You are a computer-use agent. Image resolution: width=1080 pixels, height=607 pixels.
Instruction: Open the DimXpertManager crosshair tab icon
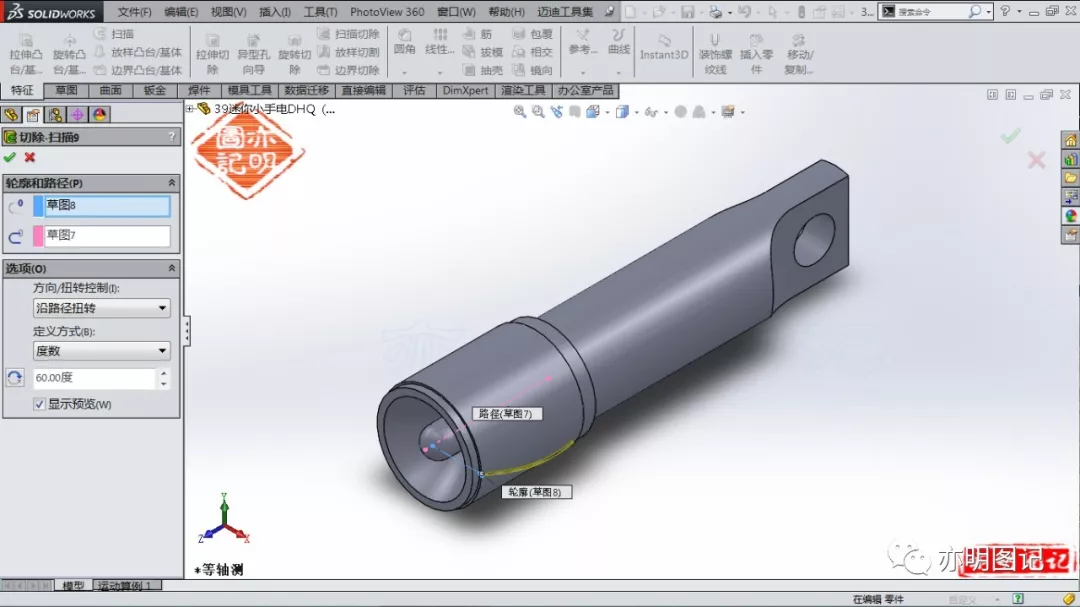pyautogui.click(x=77, y=115)
